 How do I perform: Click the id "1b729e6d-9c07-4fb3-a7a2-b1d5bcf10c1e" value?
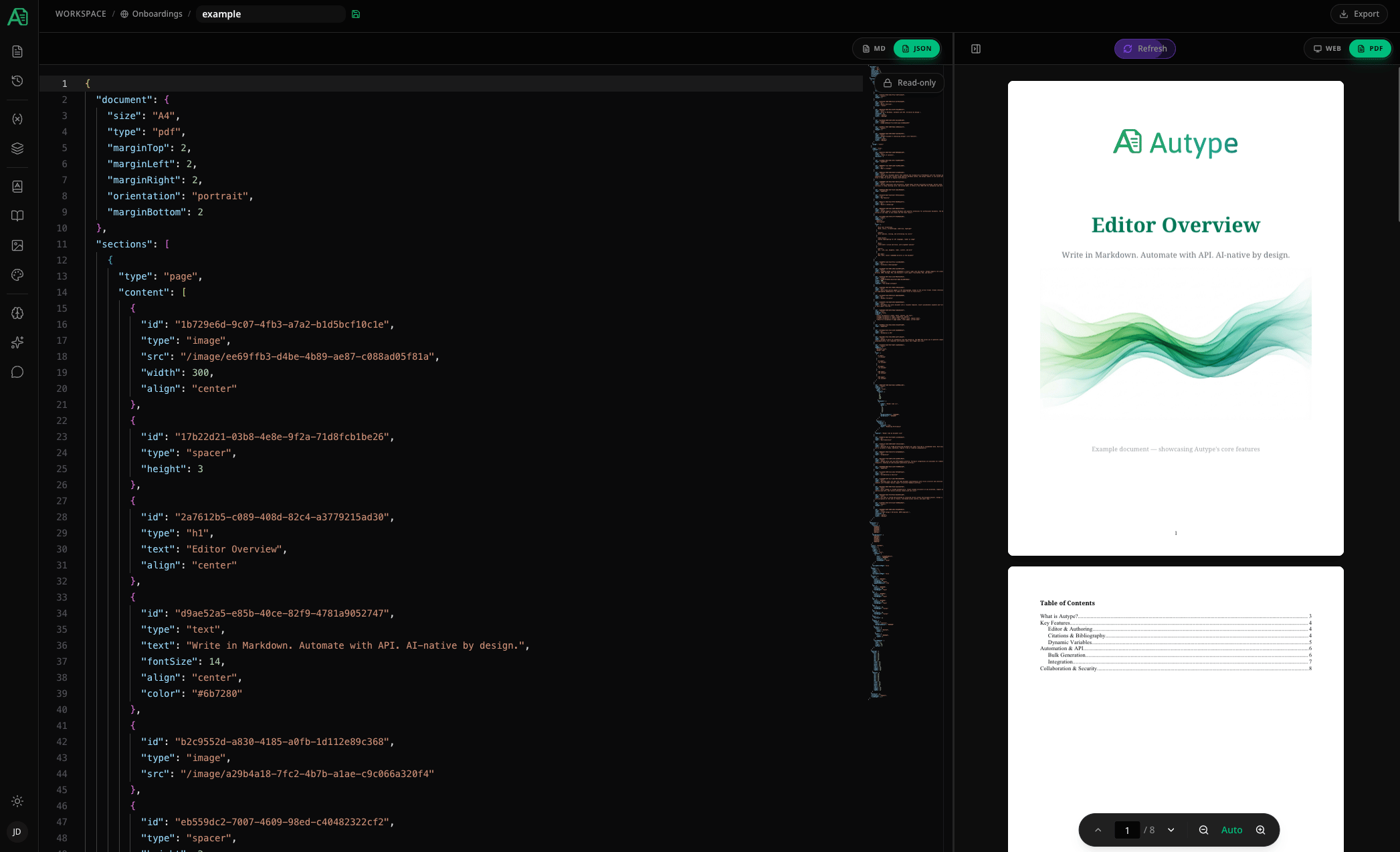282,324
